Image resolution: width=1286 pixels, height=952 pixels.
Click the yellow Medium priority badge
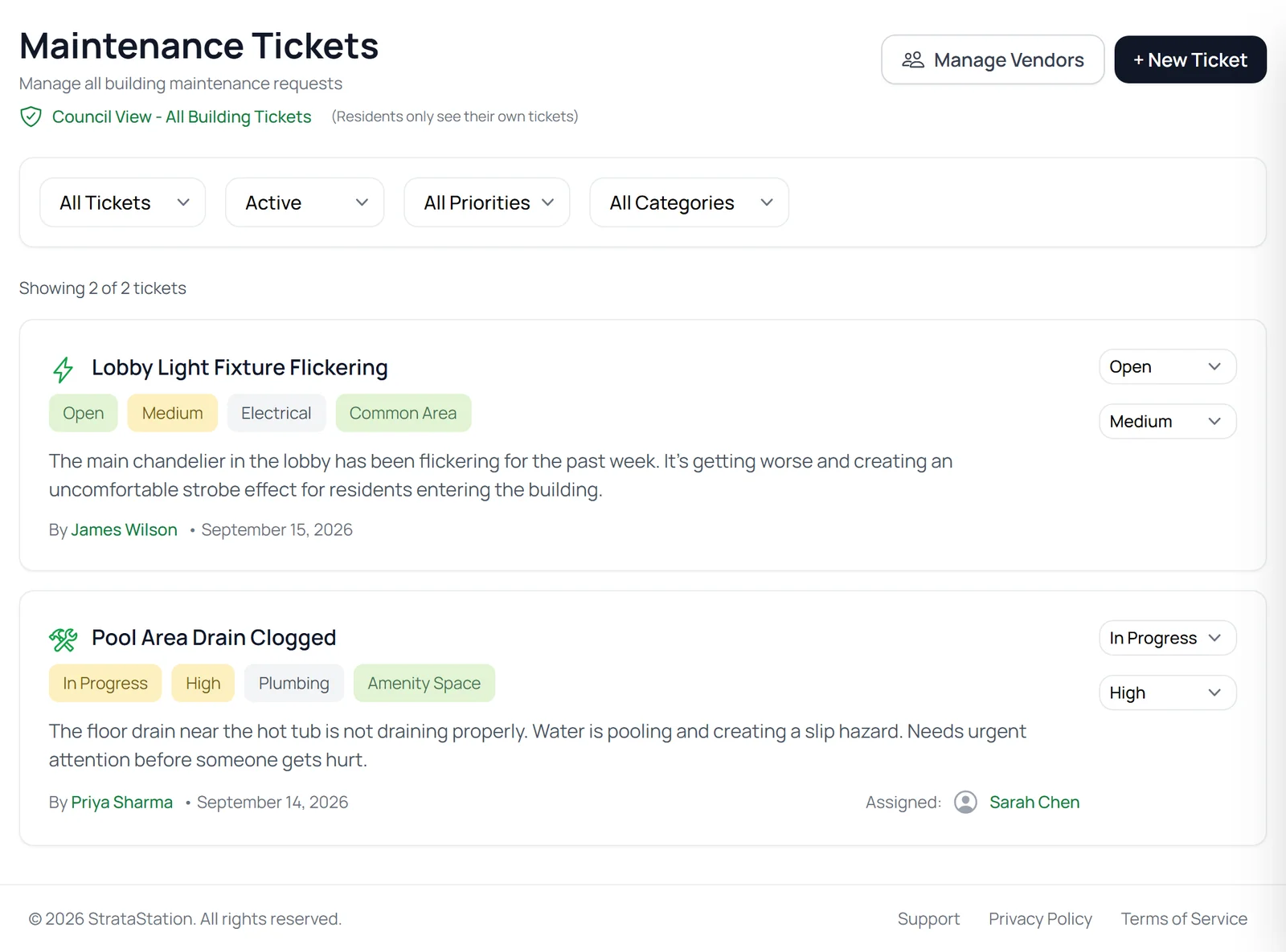pyautogui.click(x=173, y=413)
